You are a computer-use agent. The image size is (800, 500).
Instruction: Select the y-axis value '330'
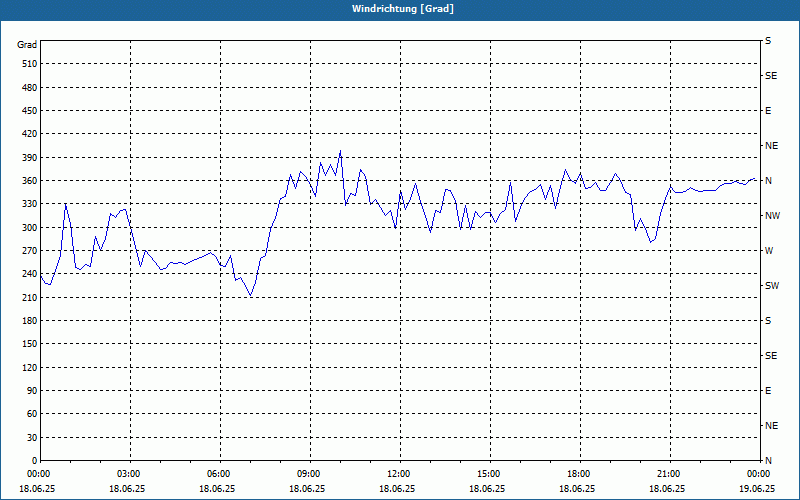30,204
